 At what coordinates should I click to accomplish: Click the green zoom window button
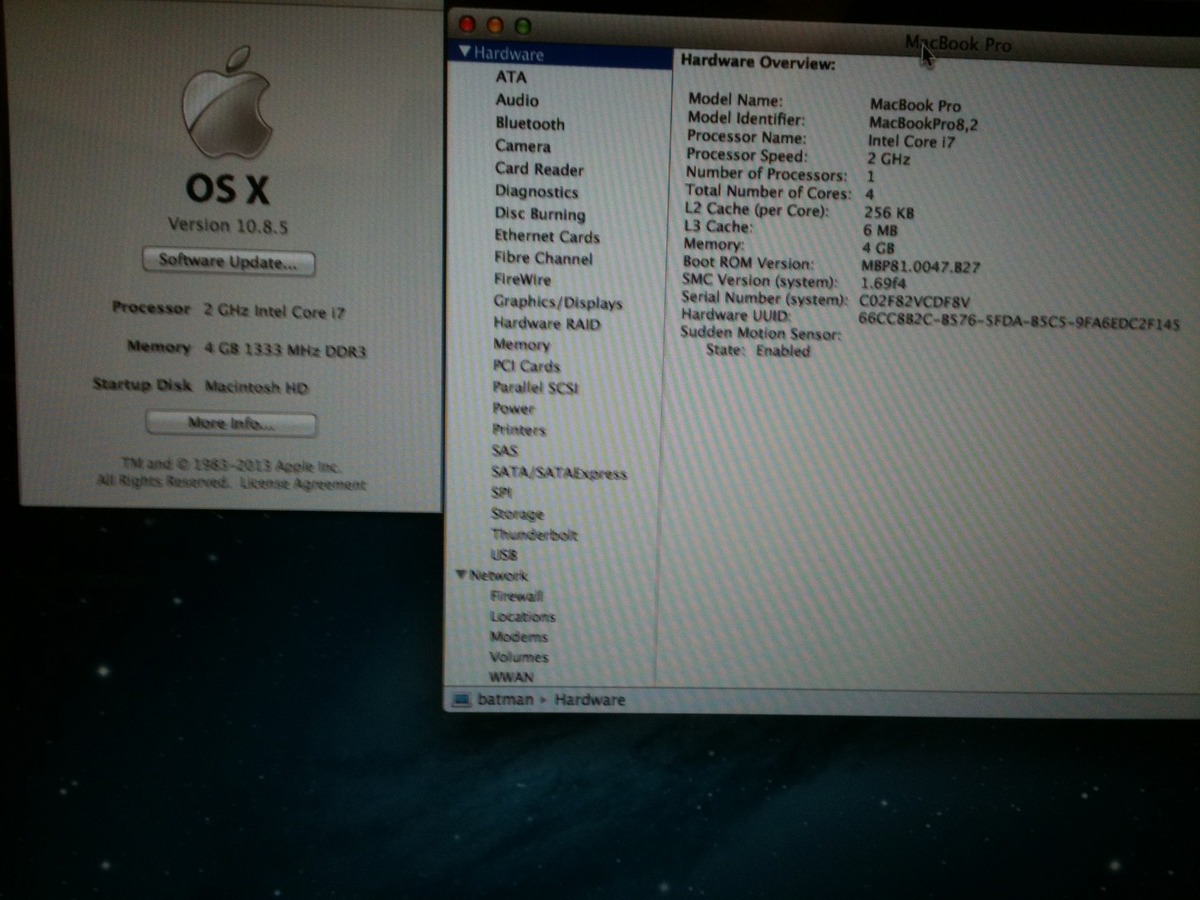point(522,26)
